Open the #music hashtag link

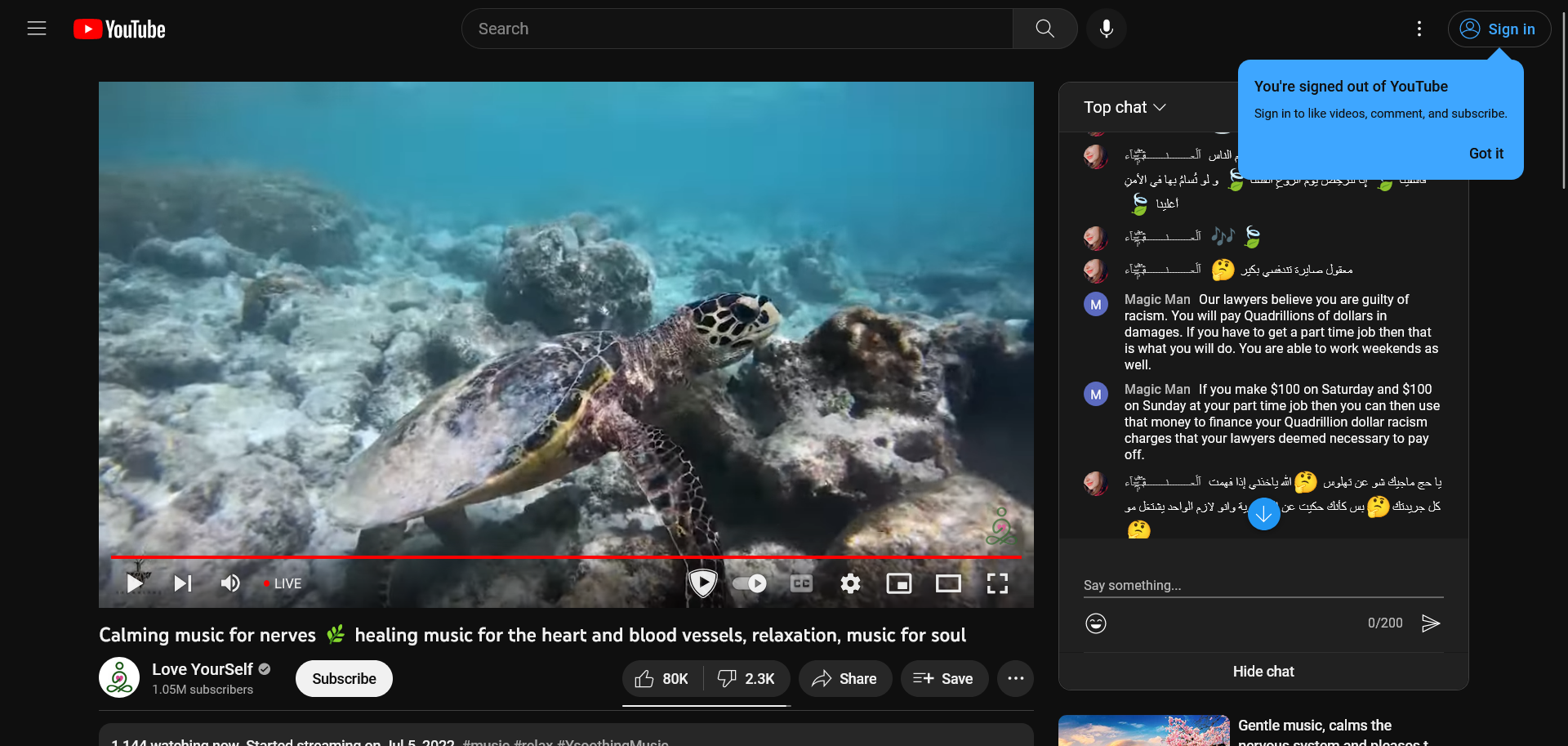[x=486, y=743]
